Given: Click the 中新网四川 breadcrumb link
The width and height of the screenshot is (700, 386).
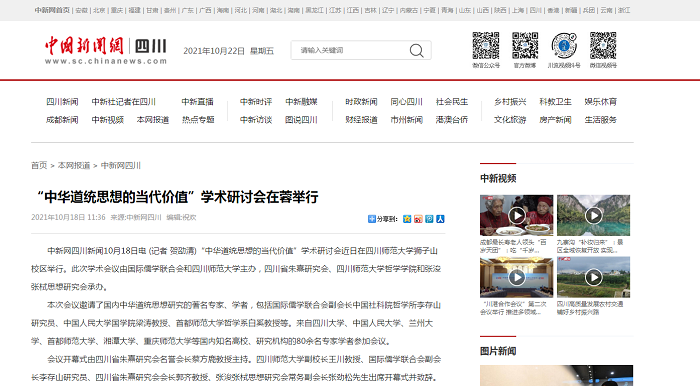Looking at the screenshot, I should tap(121, 166).
